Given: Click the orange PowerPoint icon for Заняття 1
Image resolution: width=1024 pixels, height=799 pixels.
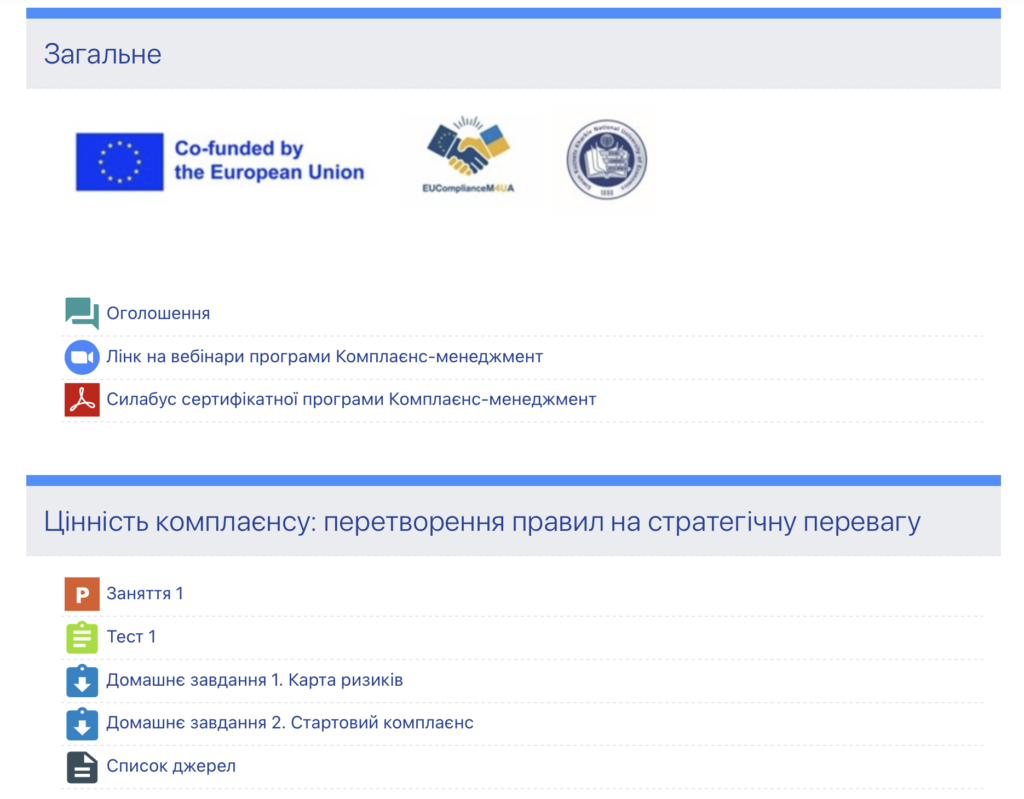Looking at the screenshot, I should [82, 594].
